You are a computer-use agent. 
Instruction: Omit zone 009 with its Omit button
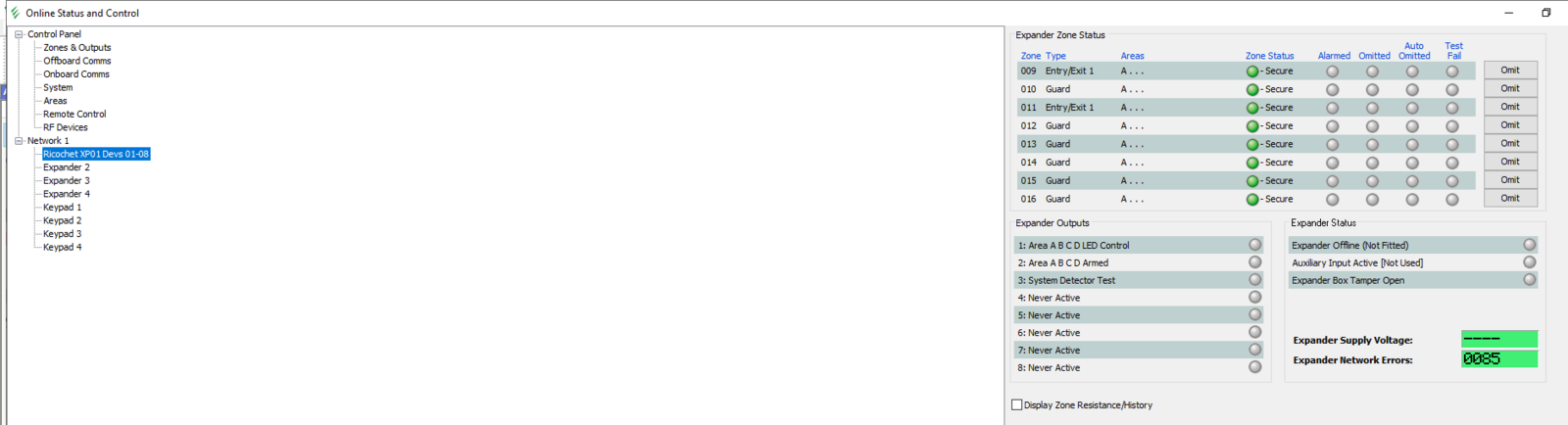(1510, 71)
